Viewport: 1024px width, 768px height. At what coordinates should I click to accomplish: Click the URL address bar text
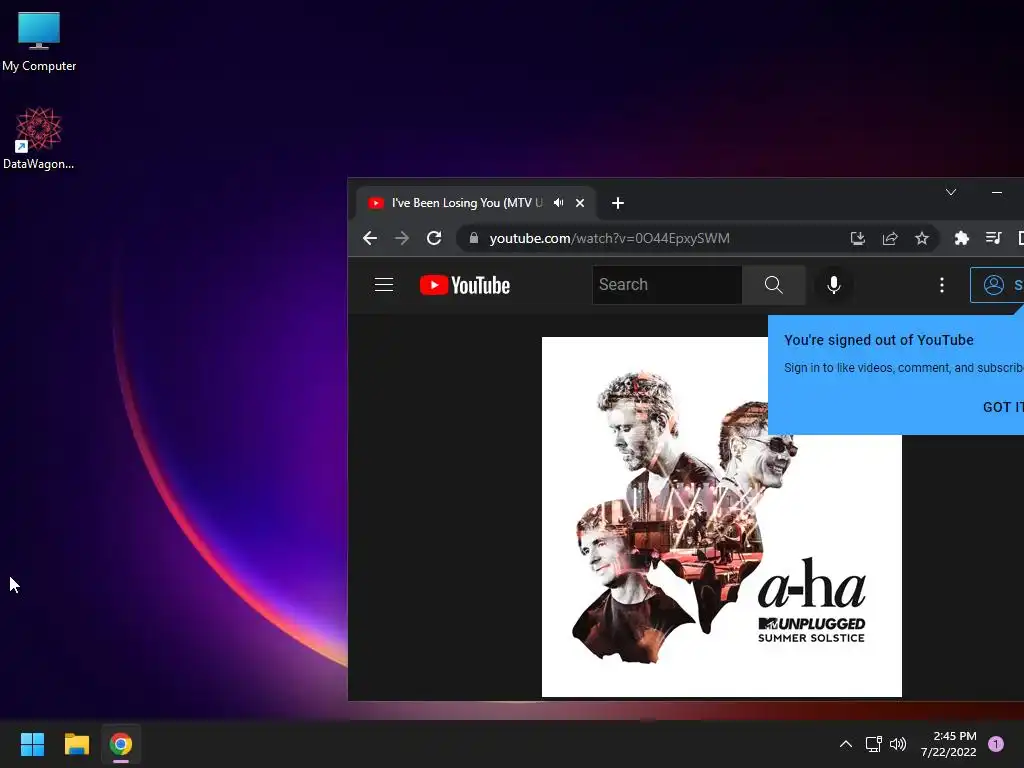tap(609, 238)
